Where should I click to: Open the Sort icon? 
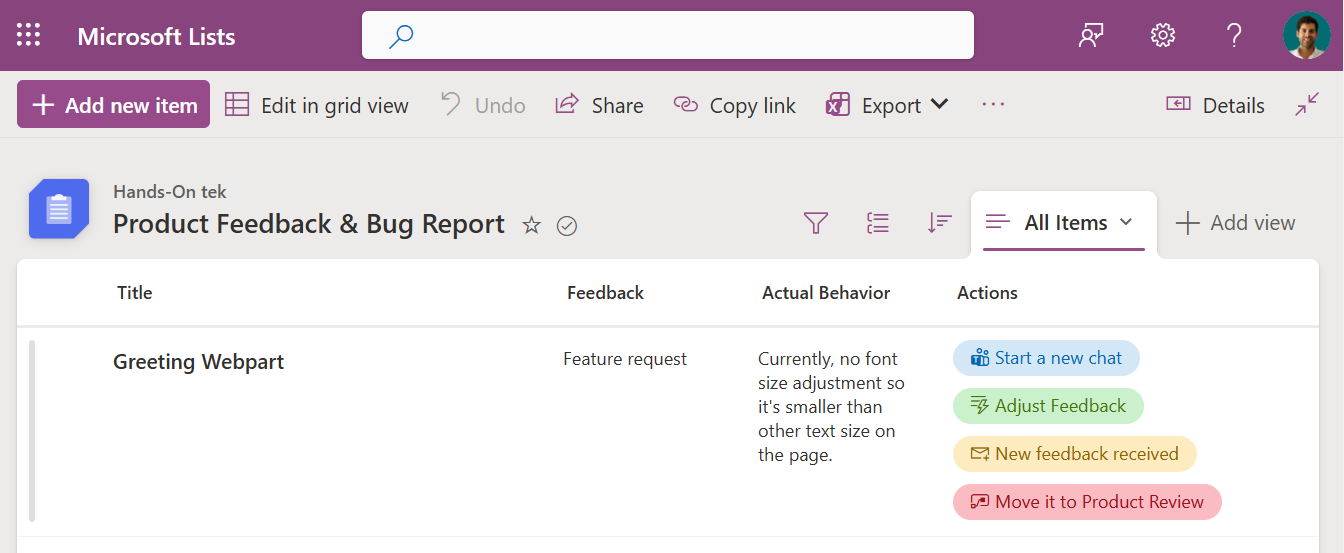click(x=939, y=223)
